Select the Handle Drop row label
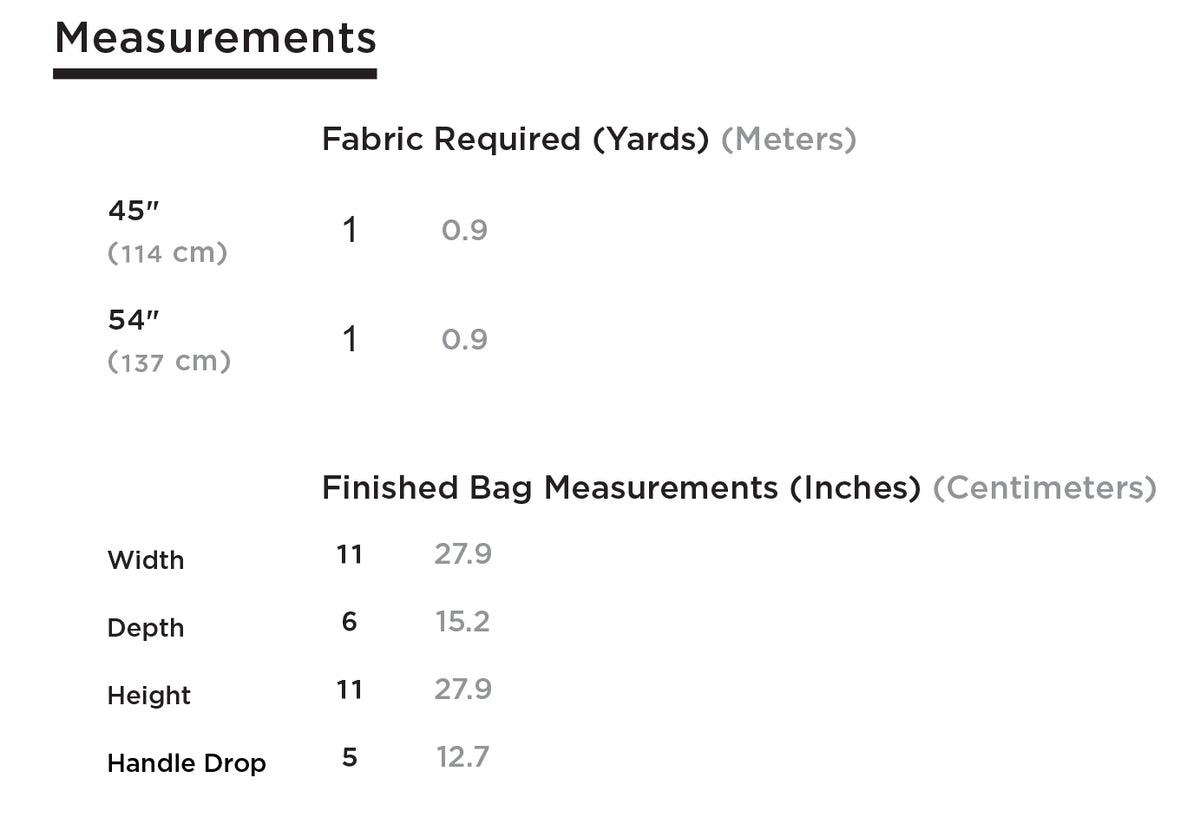1200x830 pixels. [x=186, y=763]
